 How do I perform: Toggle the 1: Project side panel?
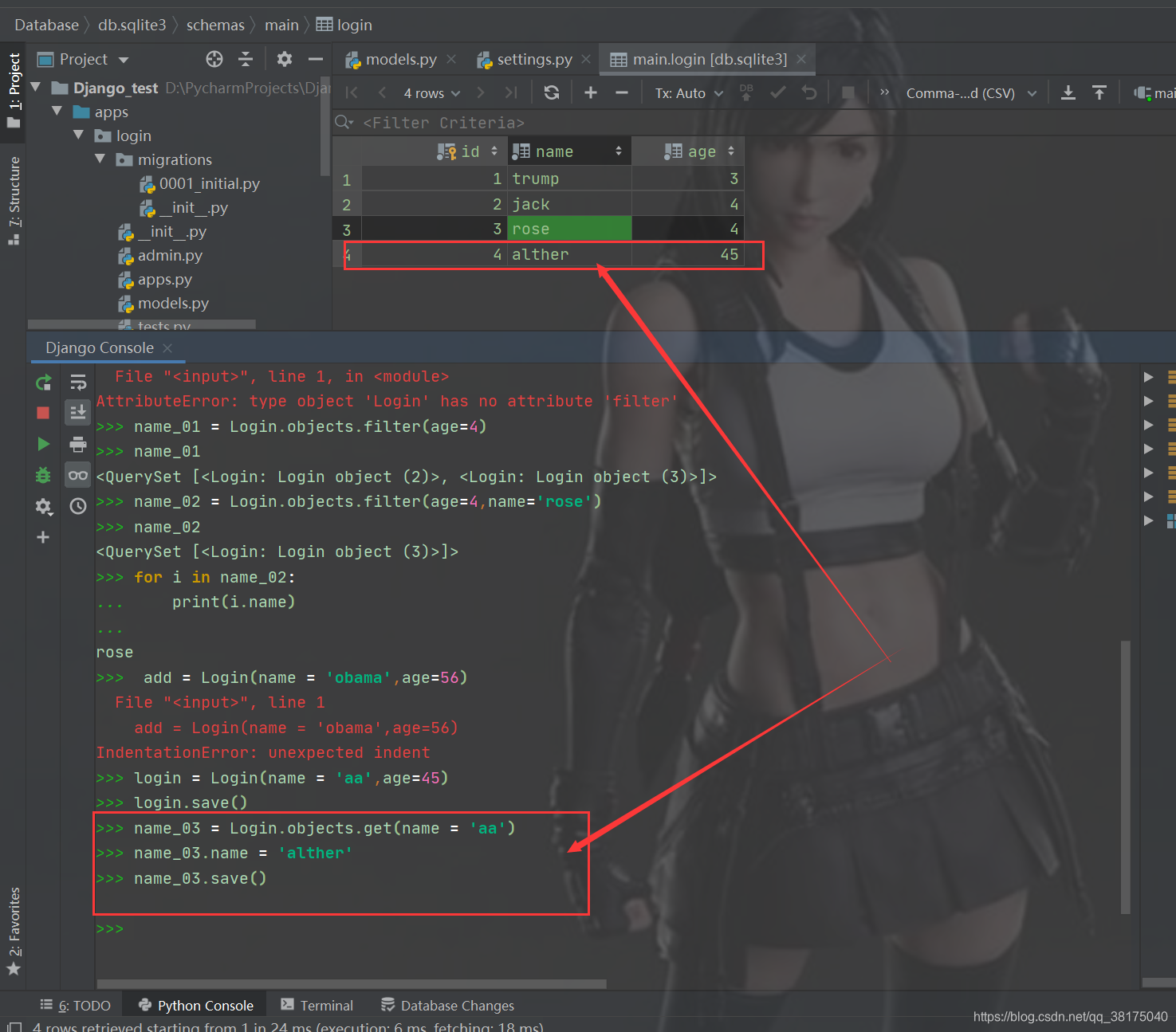[x=14, y=90]
